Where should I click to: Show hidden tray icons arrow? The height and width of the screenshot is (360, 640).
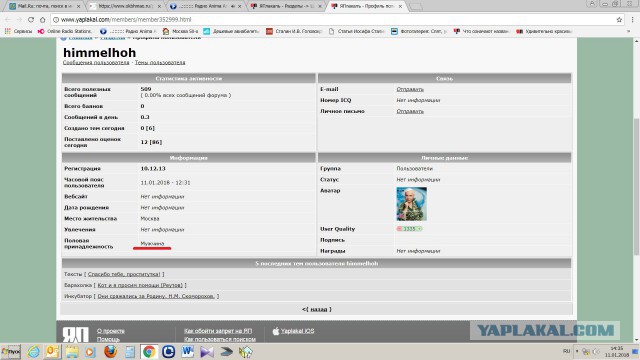tap(577, 351)
